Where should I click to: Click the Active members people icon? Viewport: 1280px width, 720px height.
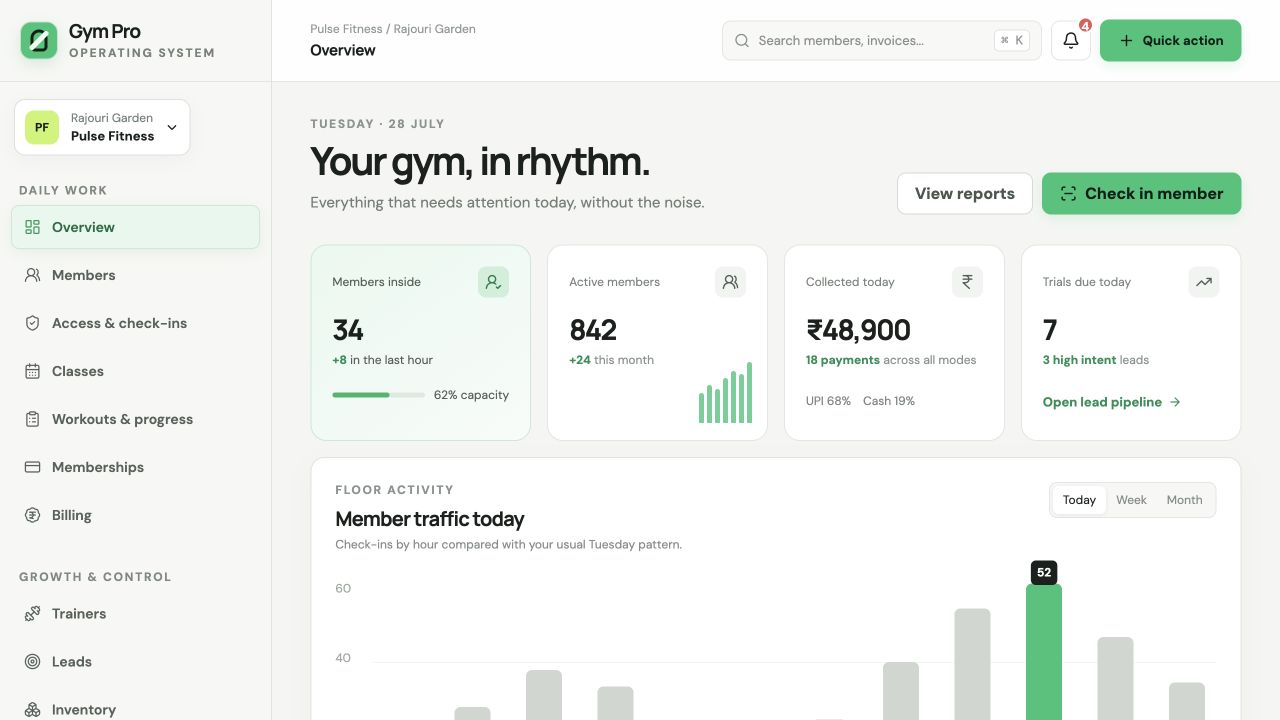point(730,282)
